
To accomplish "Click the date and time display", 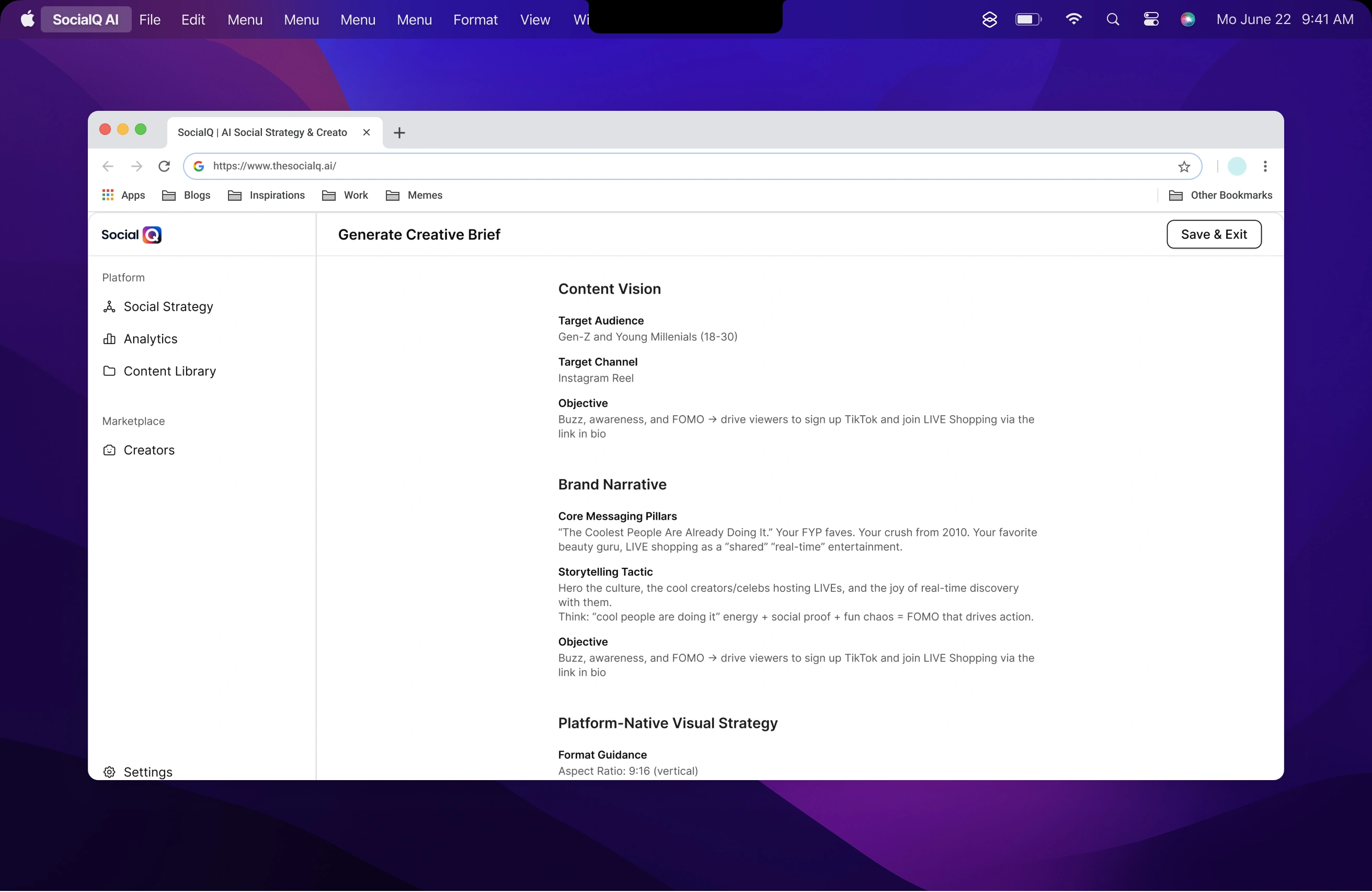I will (x=1284, y=19).
